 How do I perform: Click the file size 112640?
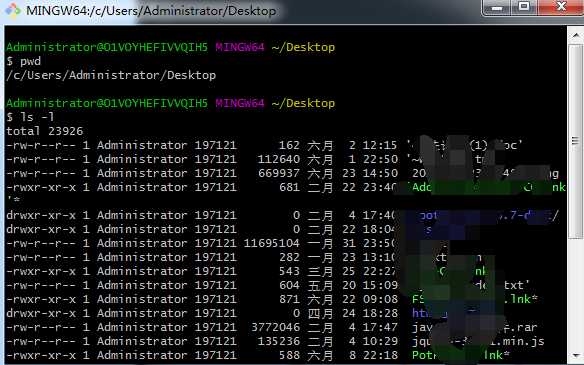click(x=279, y=159)
